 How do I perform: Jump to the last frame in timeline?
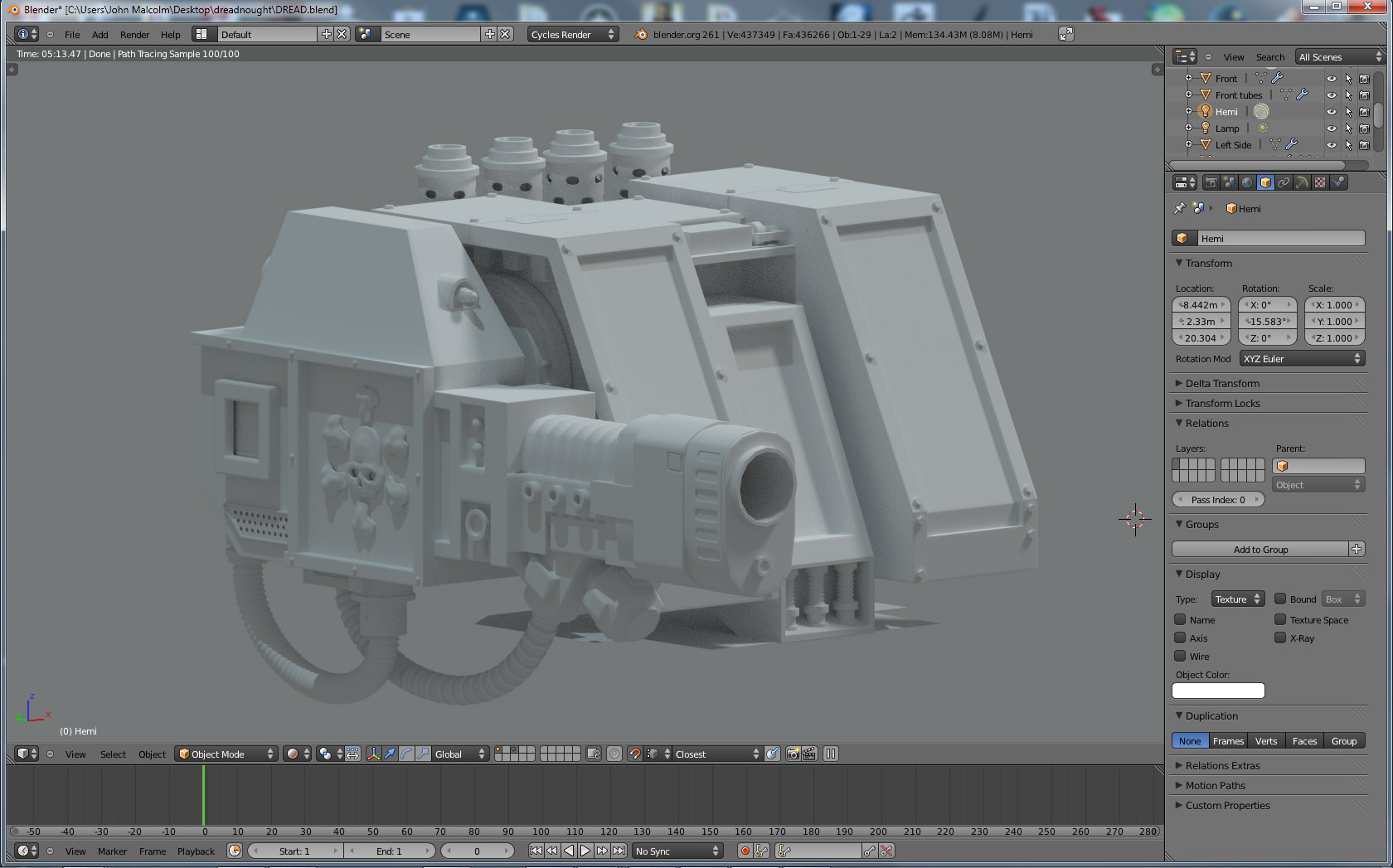coord(619,851)
